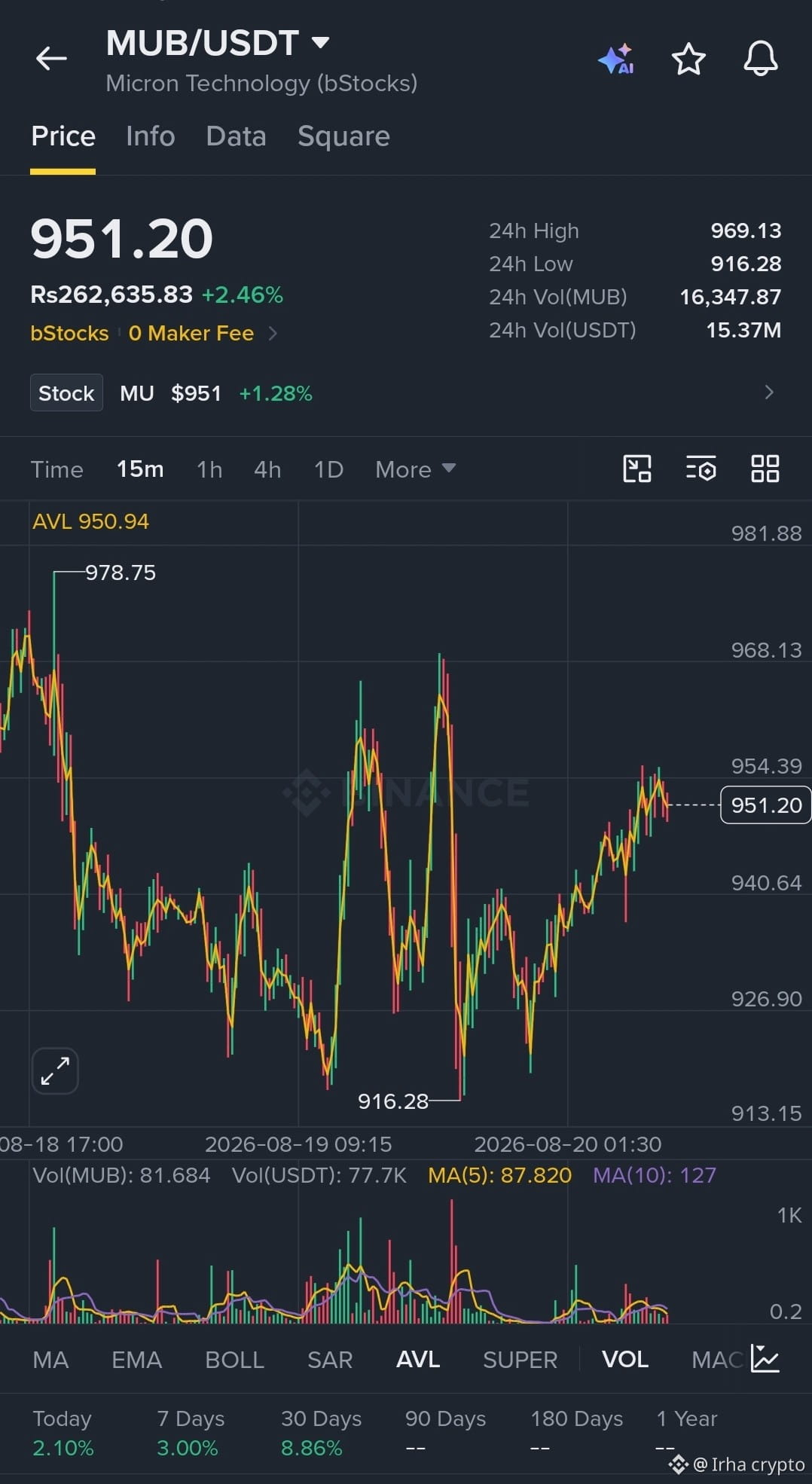812x1484 pixels.
Task: Open the Square tab
Action: tap(343, 136)
